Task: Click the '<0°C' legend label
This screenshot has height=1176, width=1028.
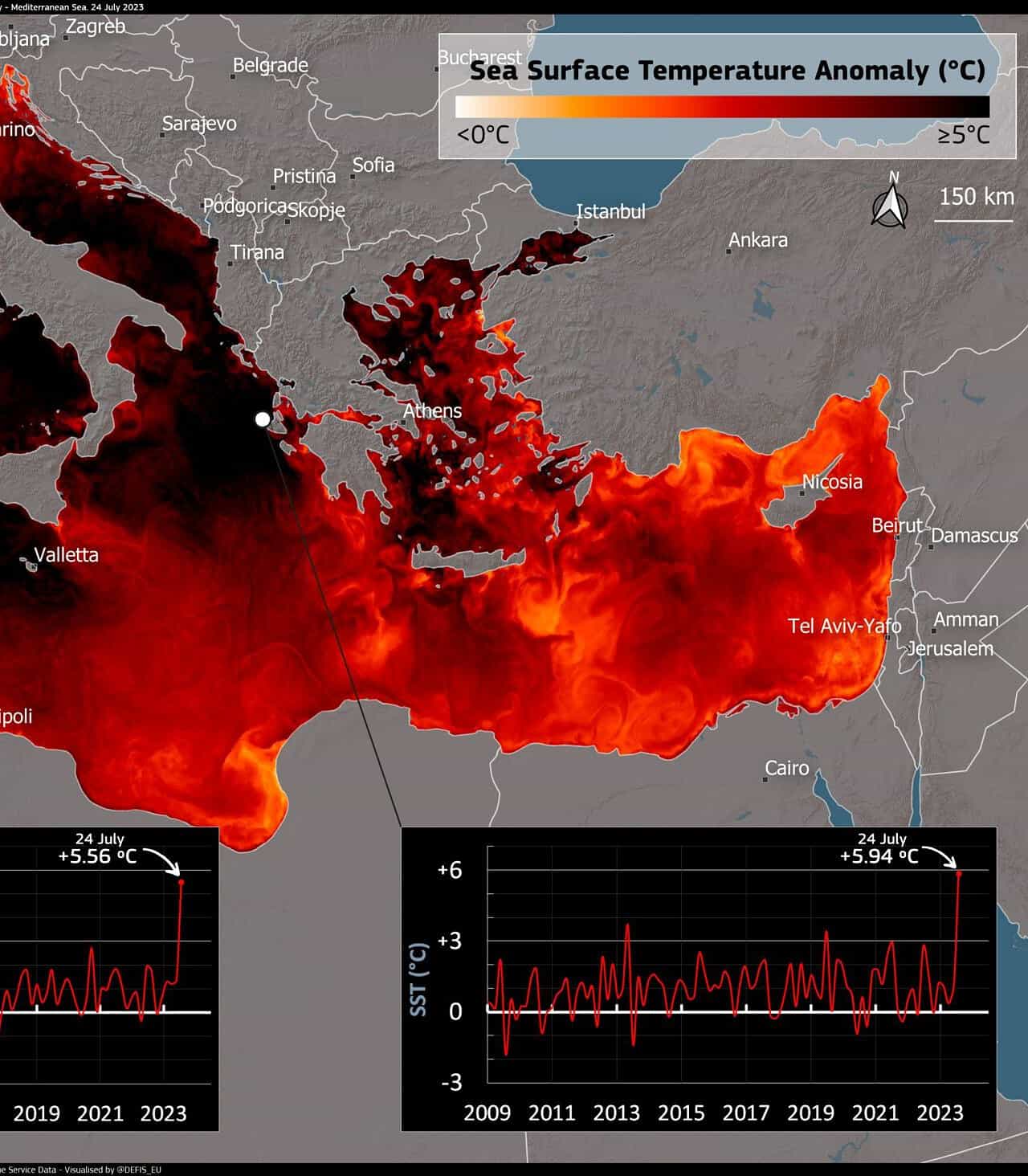Action: pyautogui.click(x=483, y=134)
